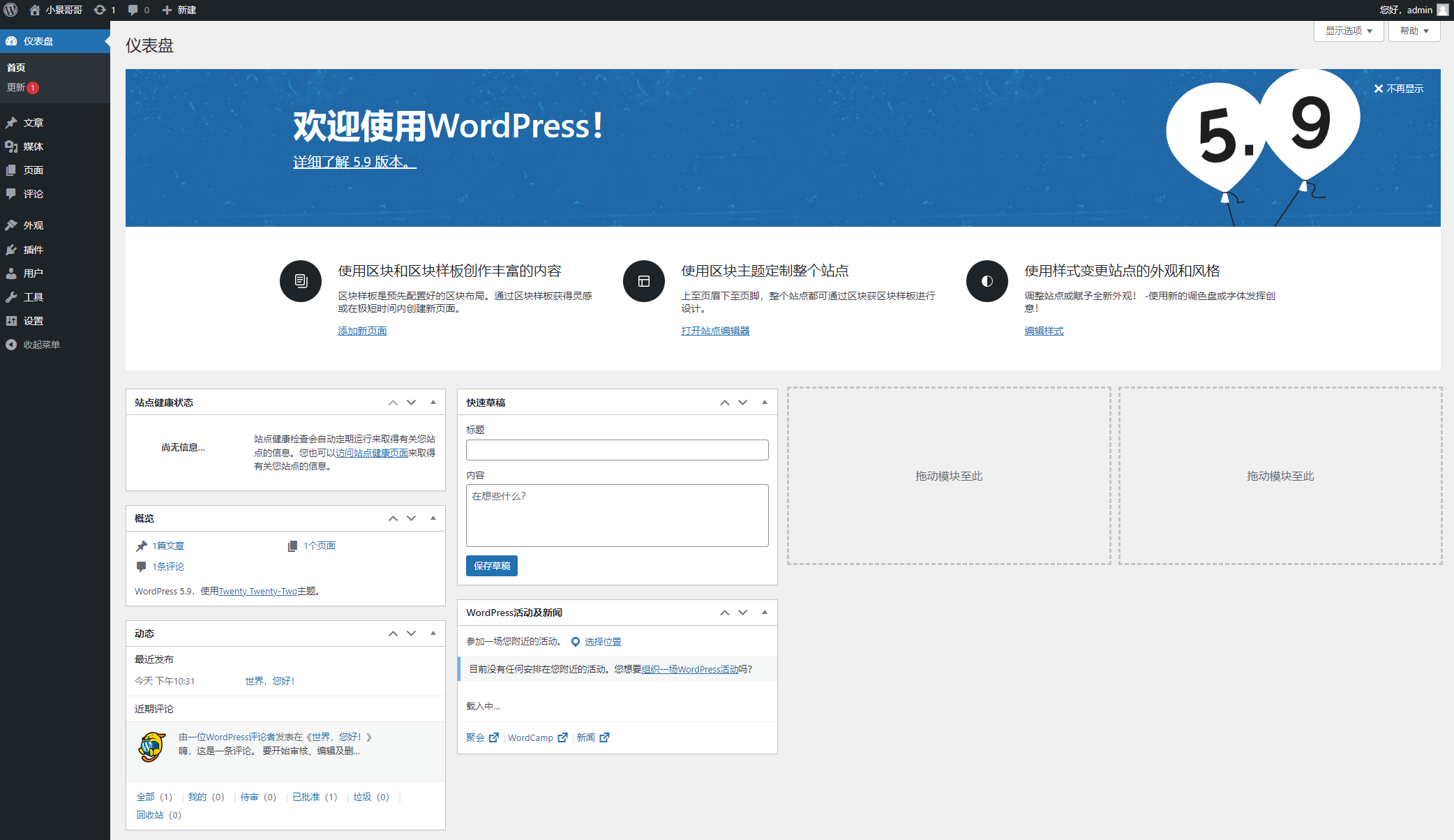The image size is (1454, 840).
Task: Open the 组织一场WordPress活动 link
Action: pyautogui.click(x=690, y=669)
